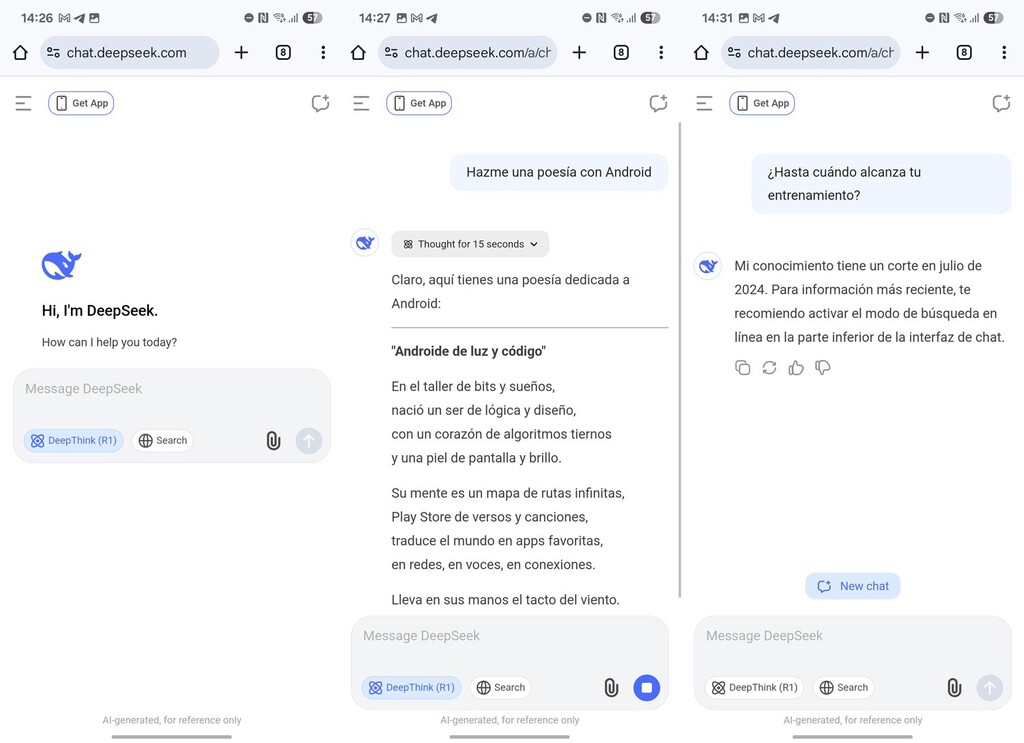
Task: Start a new chat icon in left screen header
Action: (x=320, y=103)
